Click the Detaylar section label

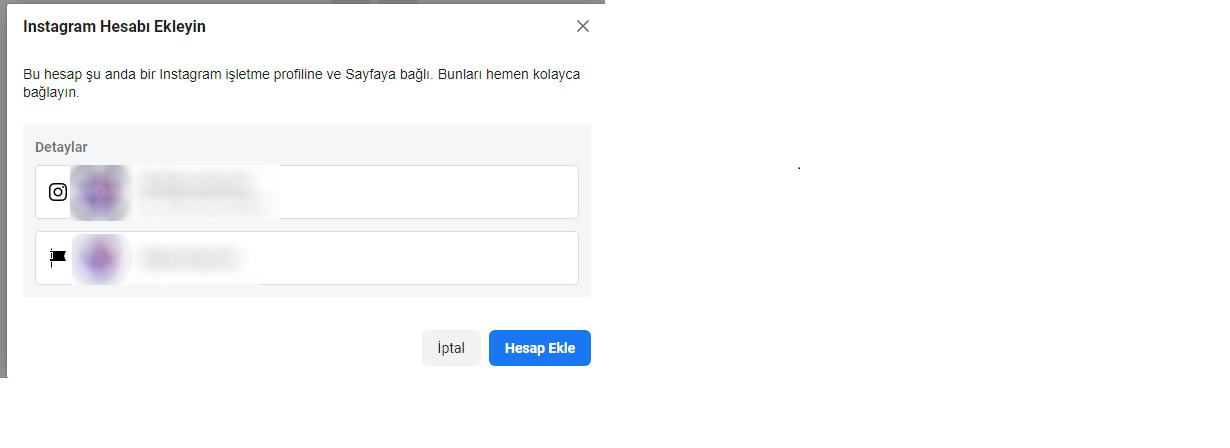click(61, 147)
